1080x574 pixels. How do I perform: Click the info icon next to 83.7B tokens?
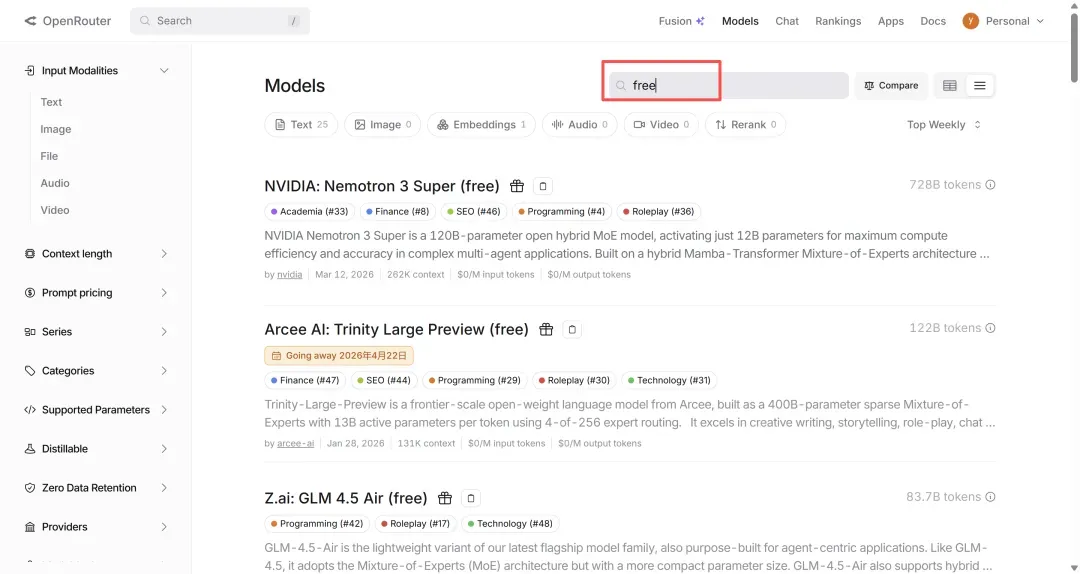point(990,497)
